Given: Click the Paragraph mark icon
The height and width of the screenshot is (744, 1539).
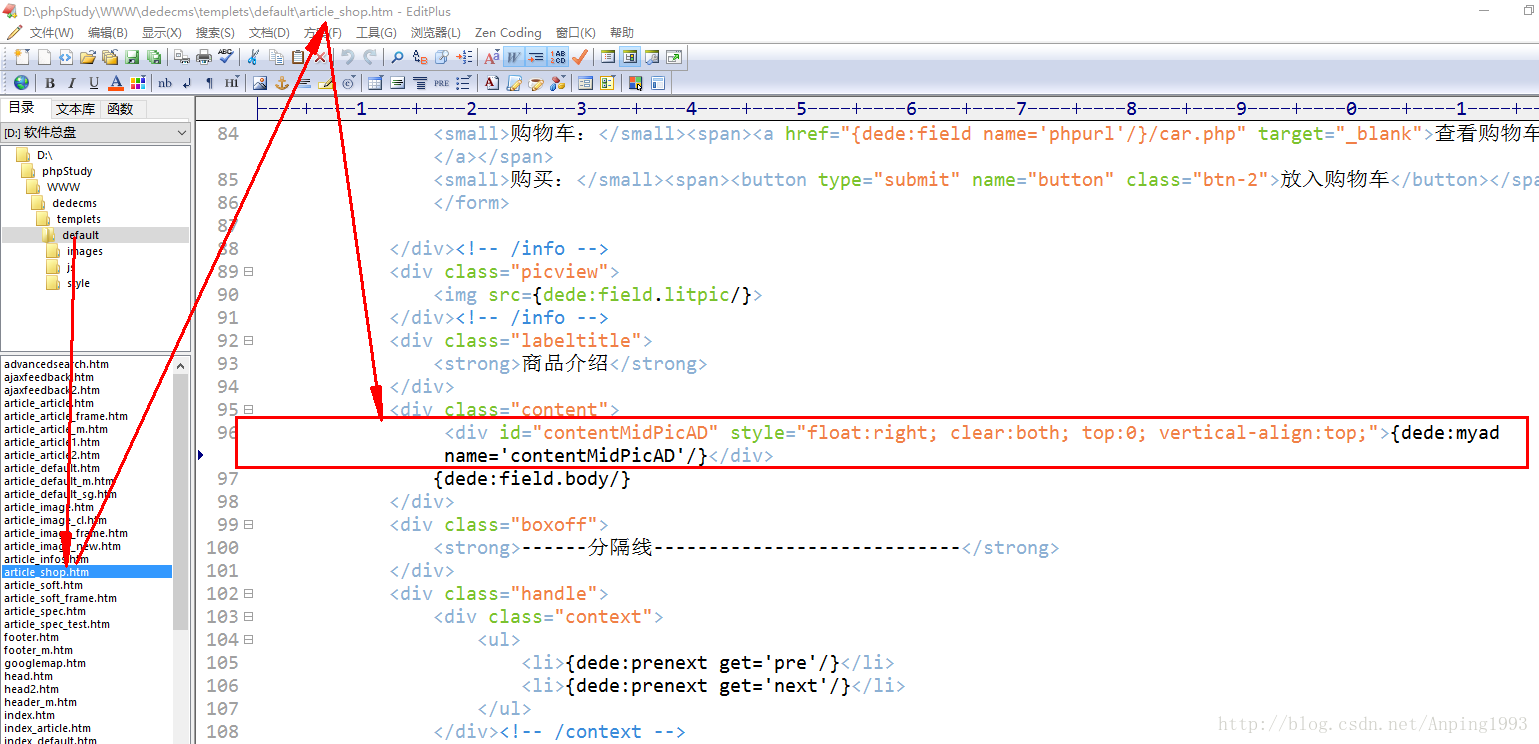Looking at the screenshot, I should (209, 83).
